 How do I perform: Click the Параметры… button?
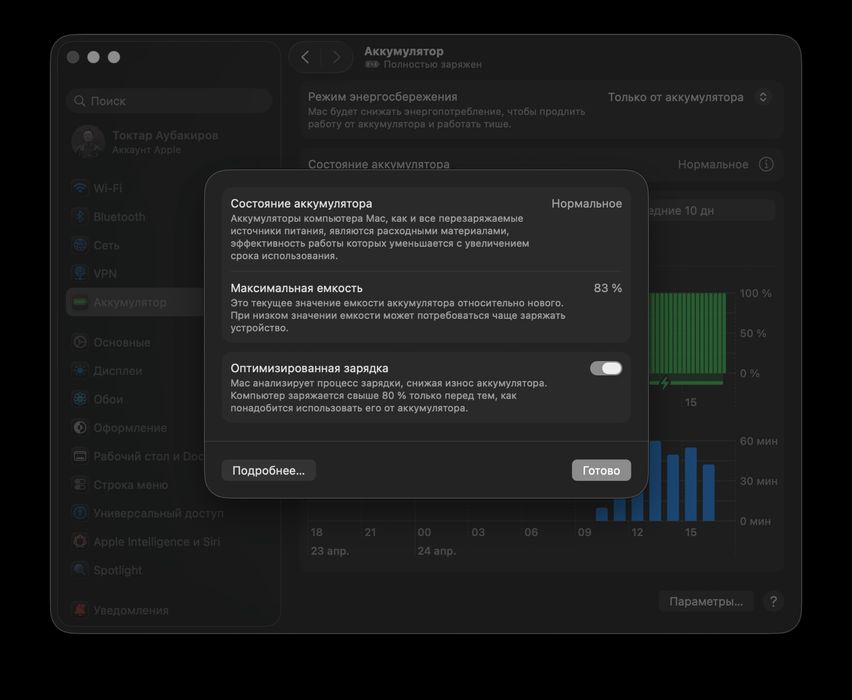coord(706,602)
